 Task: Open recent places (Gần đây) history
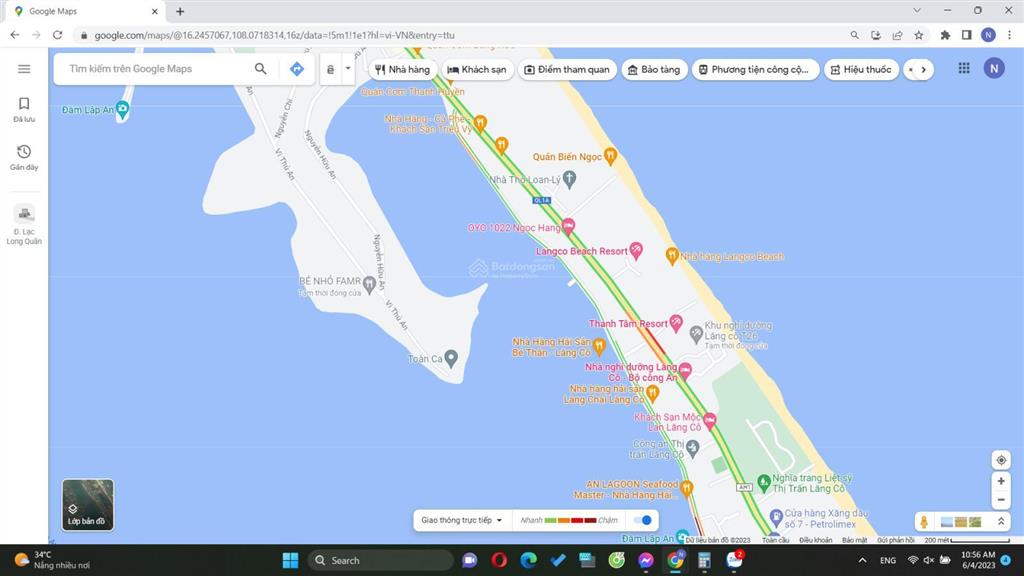click(x=24, y=157)
